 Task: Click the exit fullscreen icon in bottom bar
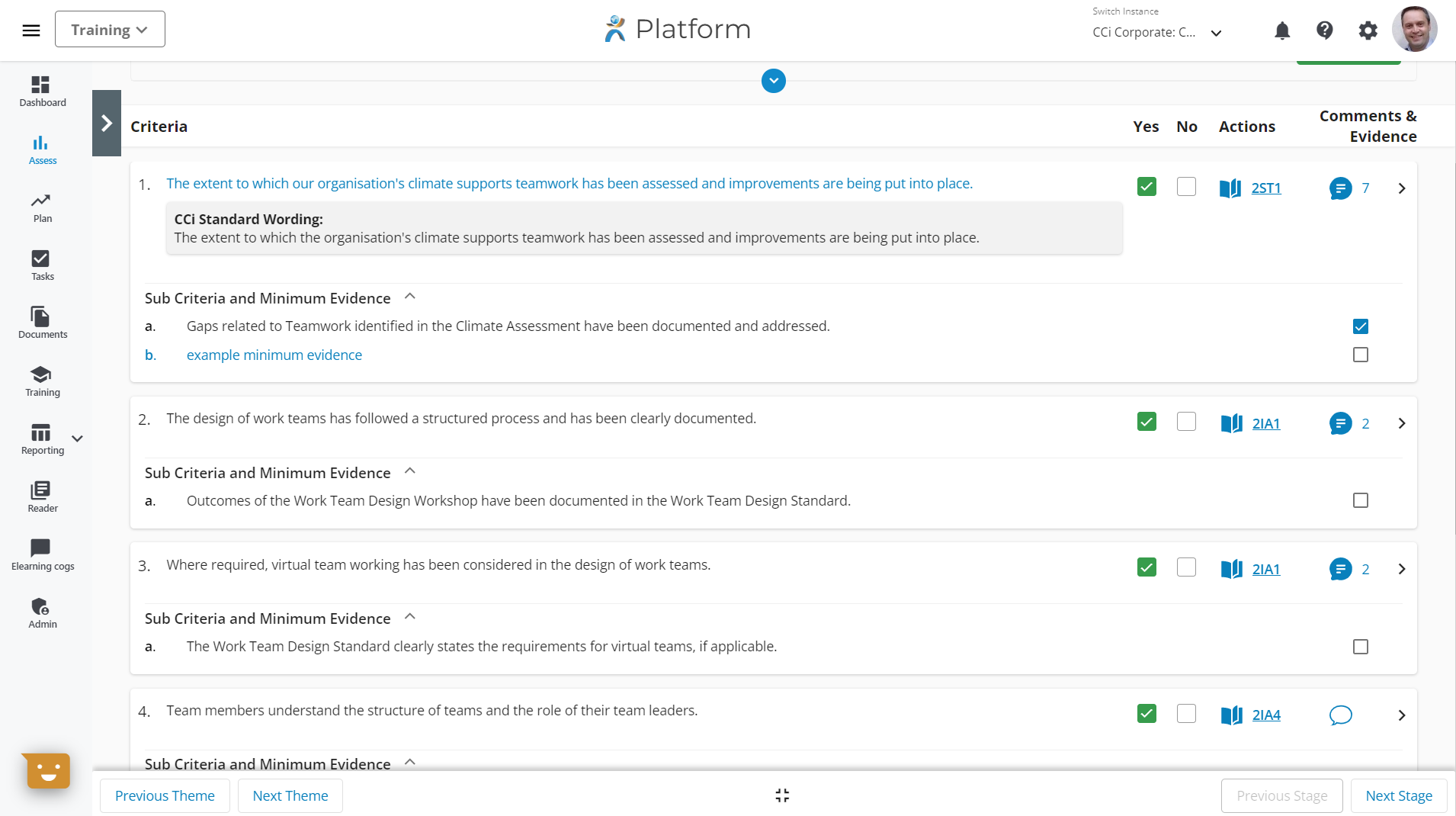pos(782,795)
